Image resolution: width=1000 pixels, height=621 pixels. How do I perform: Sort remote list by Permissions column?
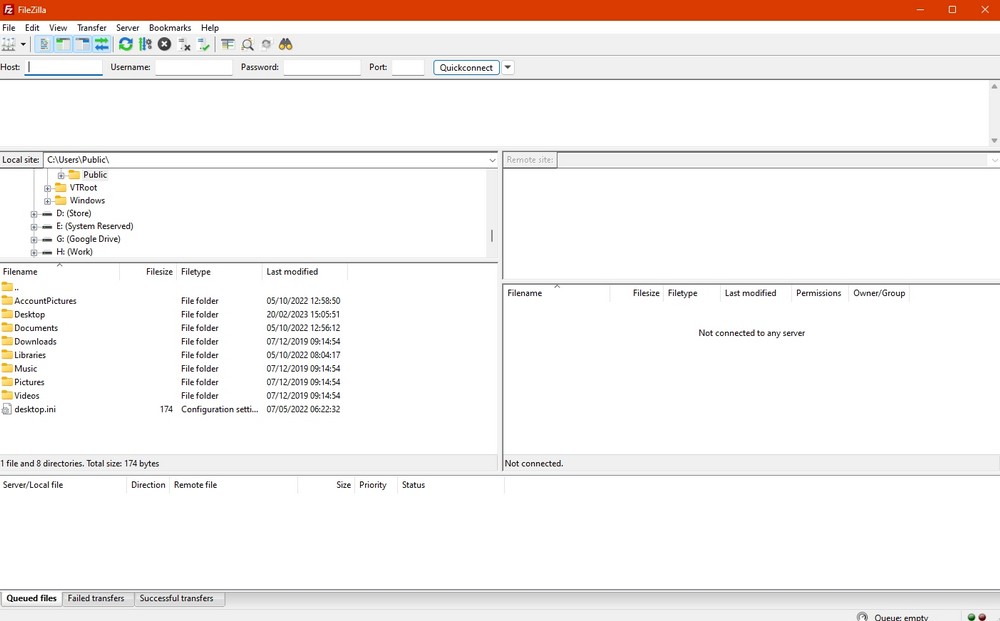(819, 293)
